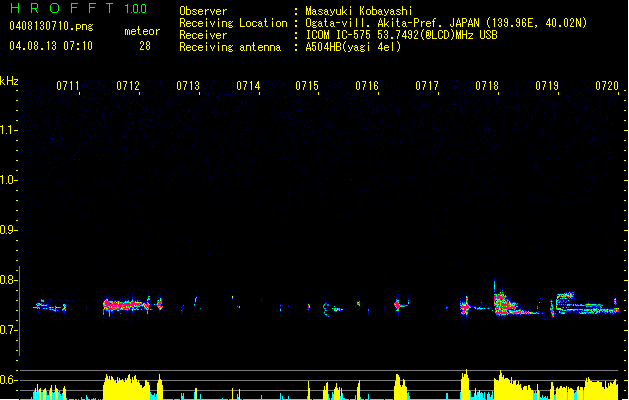Click the ICOM IC-575 receiver value

[x=401, y=35]
